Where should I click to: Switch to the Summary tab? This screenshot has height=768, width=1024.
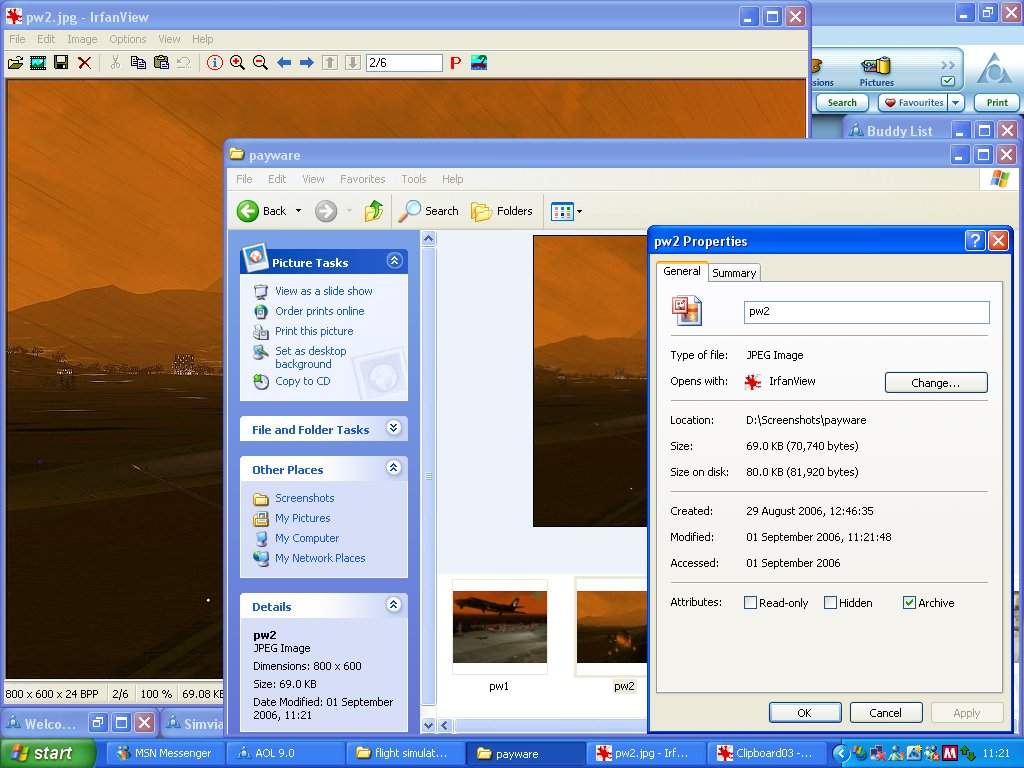(x=734, y=273)
